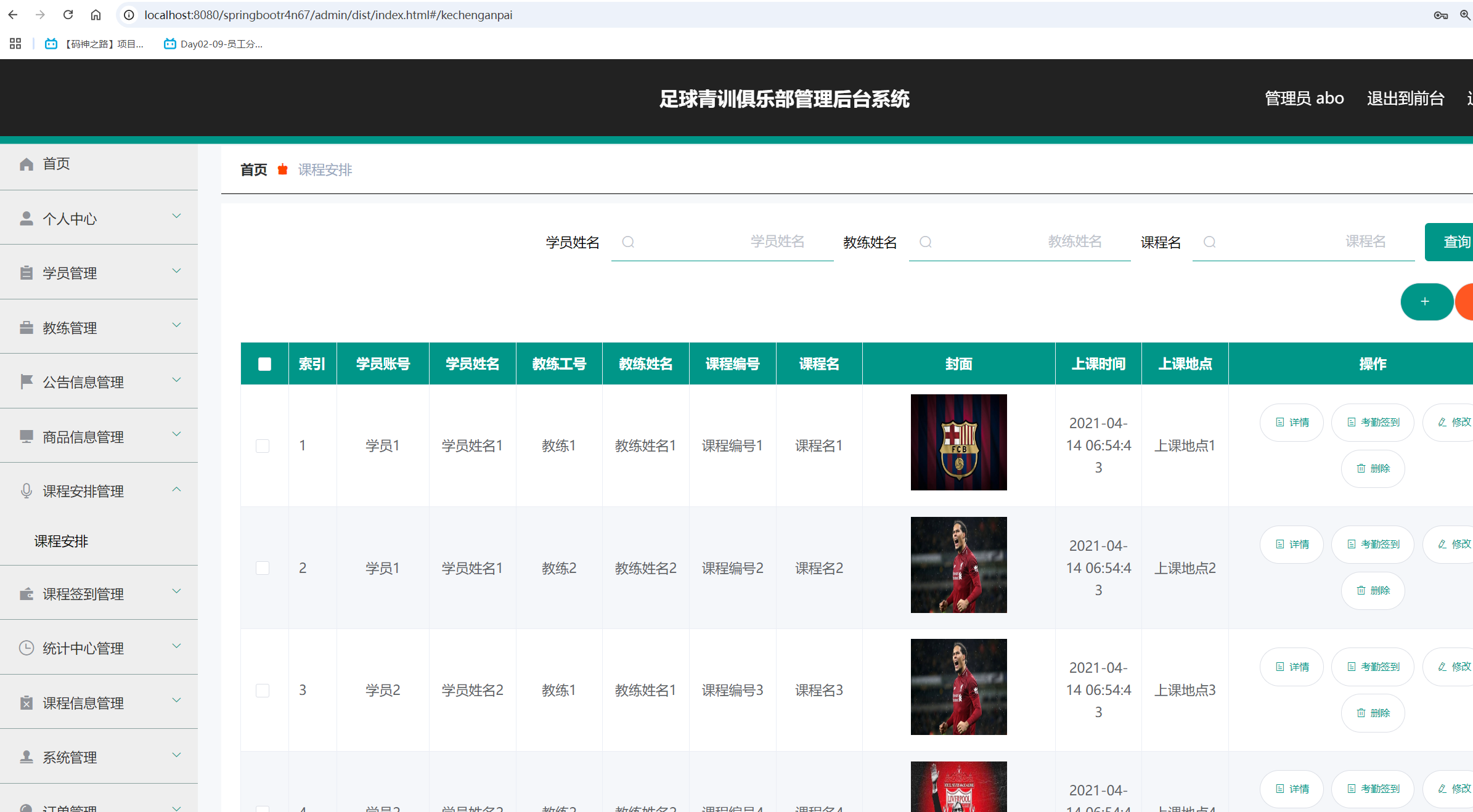
Task: Open the 课程安排 submenu item
Action: coord(61,541)
